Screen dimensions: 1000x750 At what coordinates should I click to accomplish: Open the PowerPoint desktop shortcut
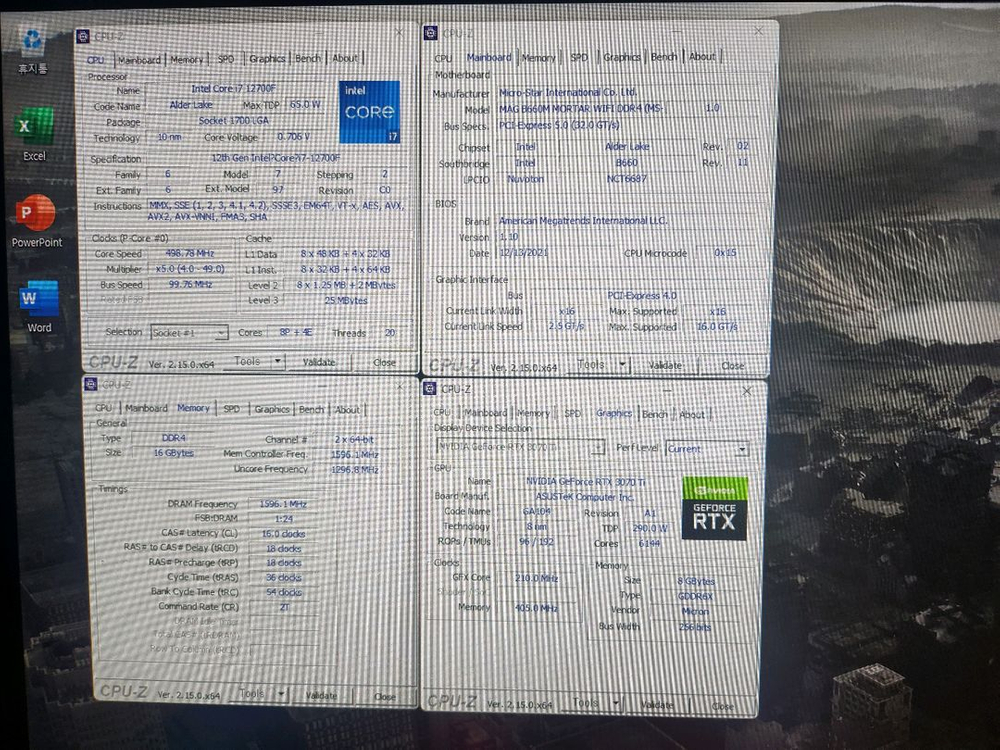click(36, 221)
